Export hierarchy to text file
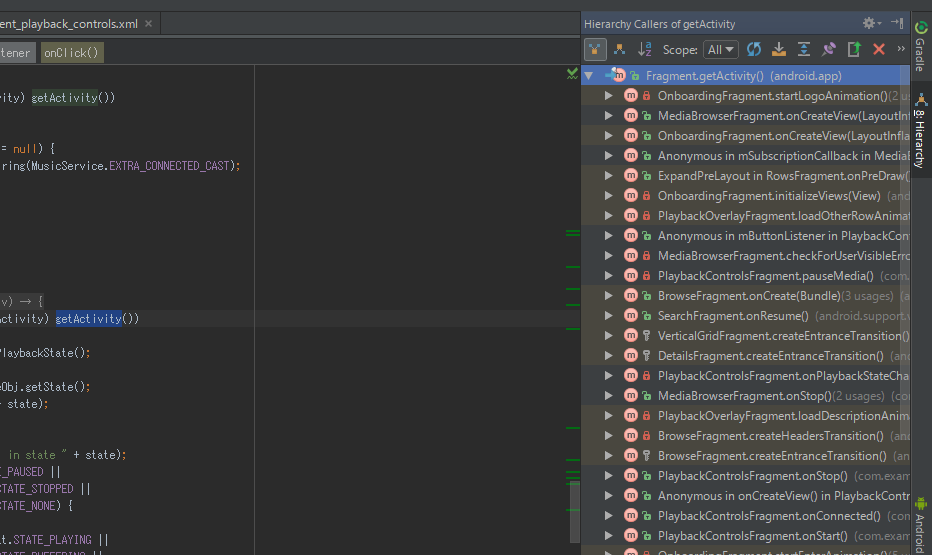The height and width of the screenshot is (555, 932). [854, 49]
